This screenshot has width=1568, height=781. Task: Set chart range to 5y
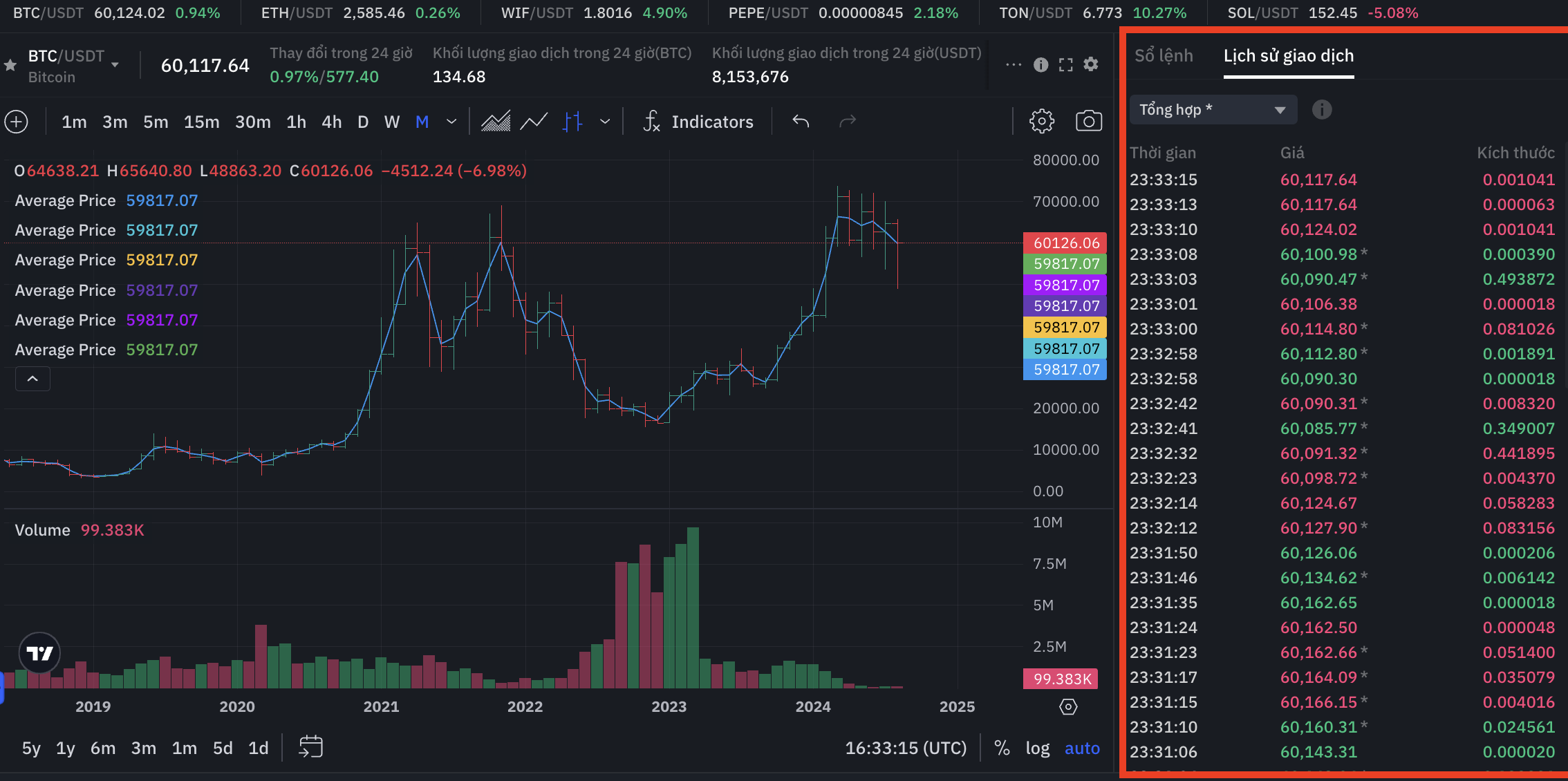coord(31,749)
